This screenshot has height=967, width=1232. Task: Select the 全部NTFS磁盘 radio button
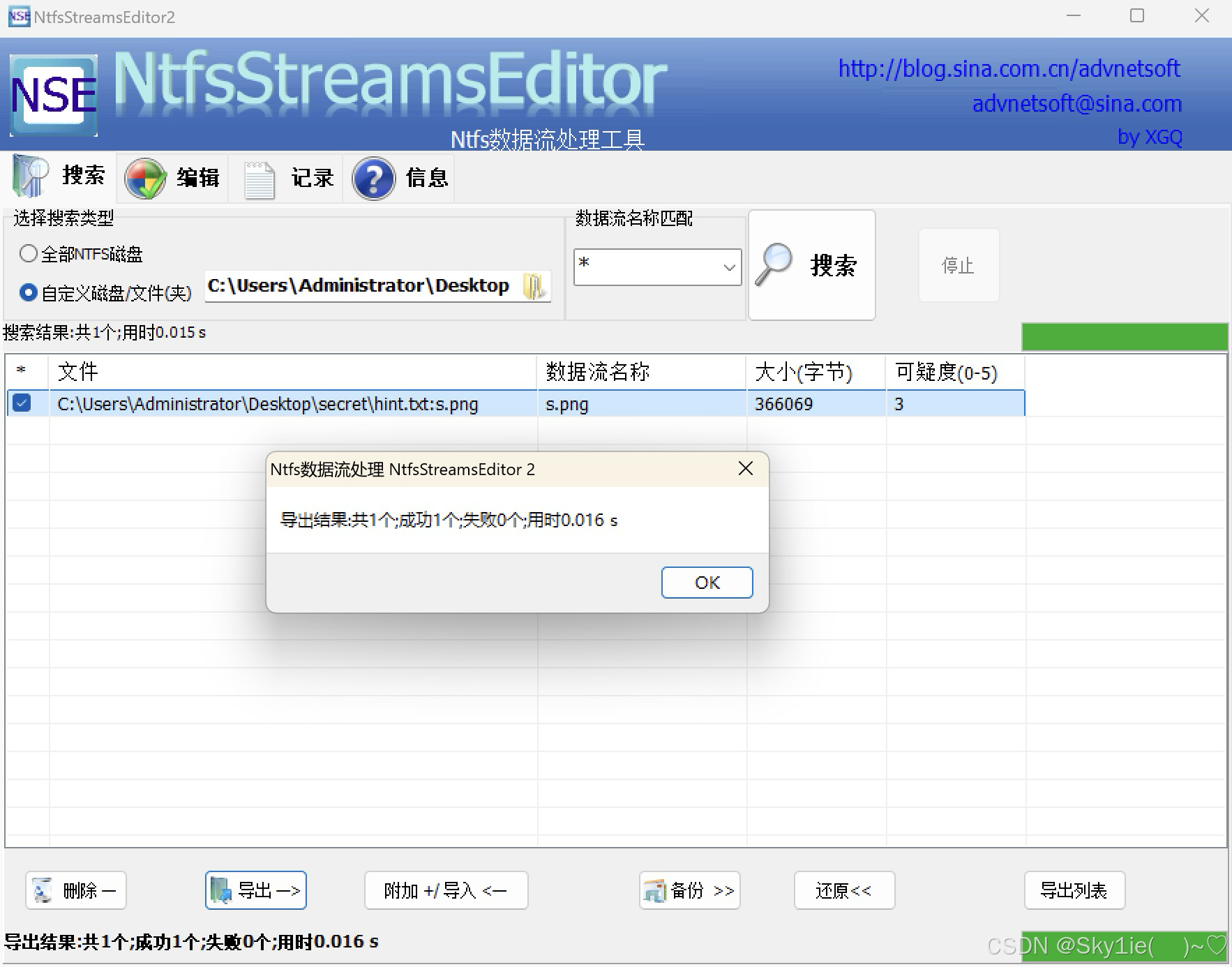[29, 253]
